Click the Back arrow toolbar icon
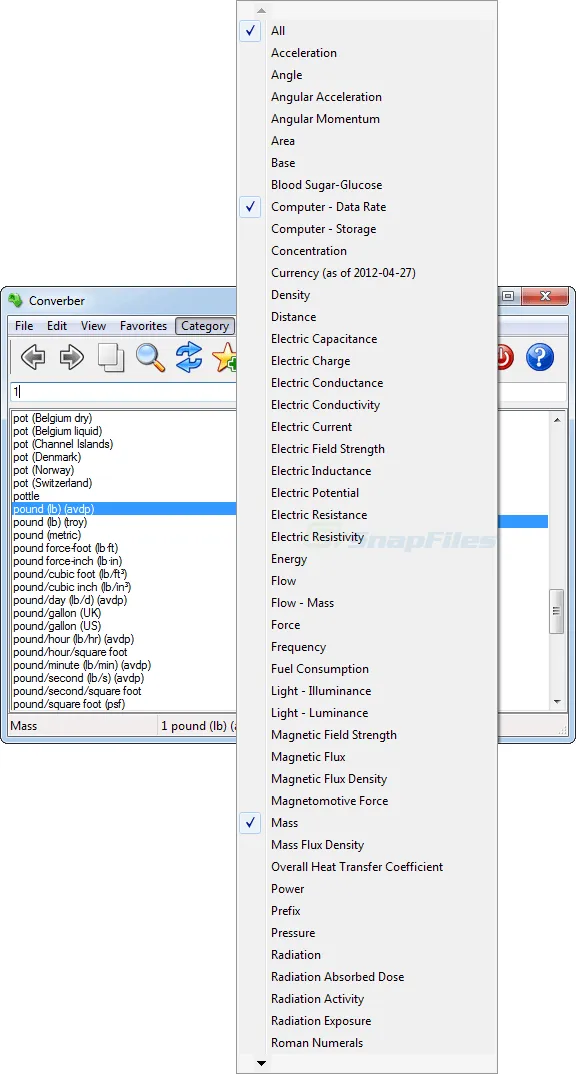Viewport: 576px width, 1074px height. coord(33,358)
